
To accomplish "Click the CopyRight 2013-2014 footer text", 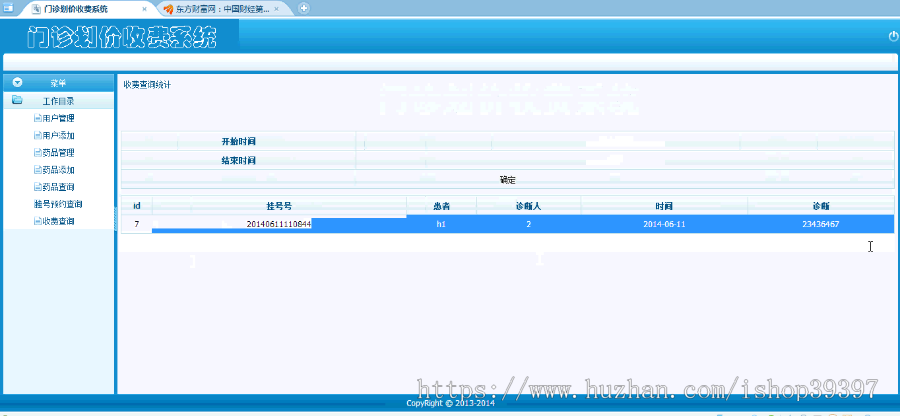I will [451, 403].
